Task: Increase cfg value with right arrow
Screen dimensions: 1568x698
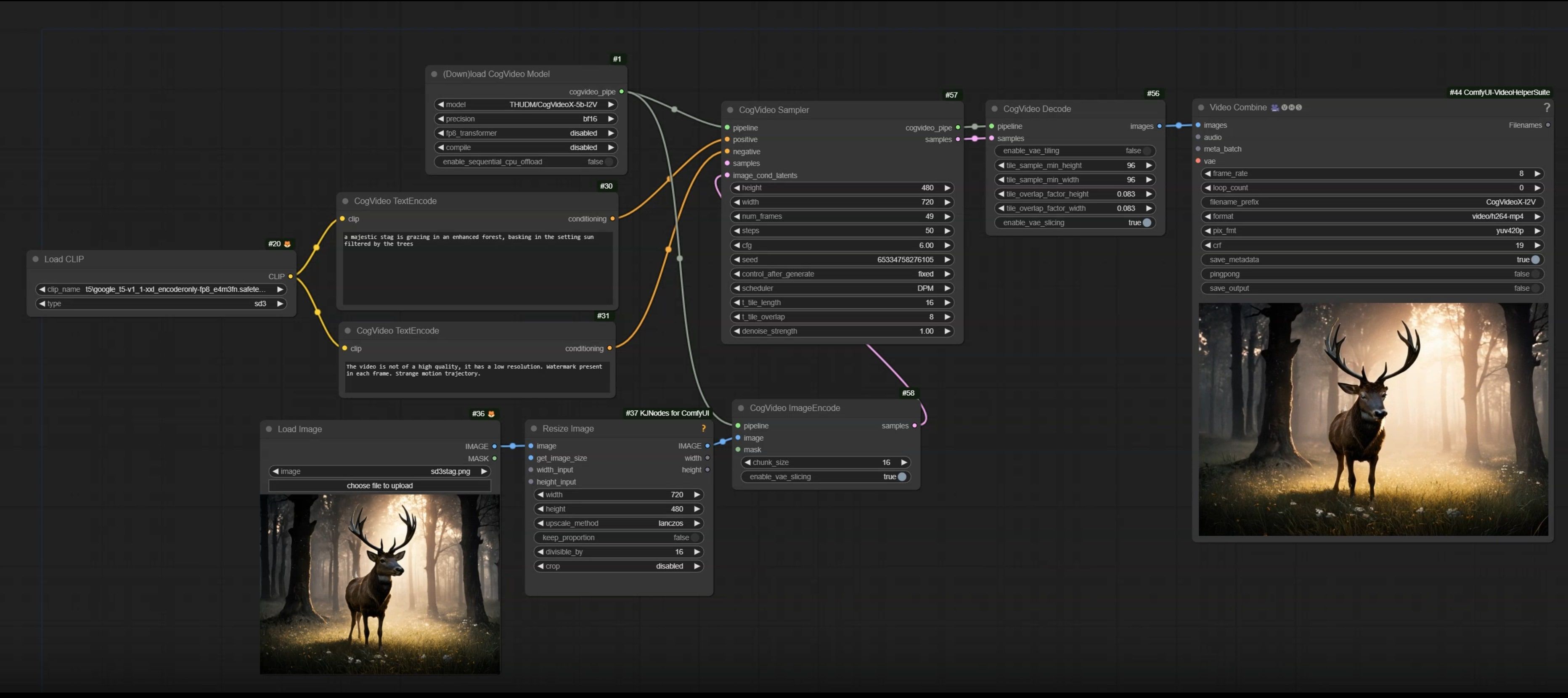Action: pyautogui.click(x=947, y=245)
